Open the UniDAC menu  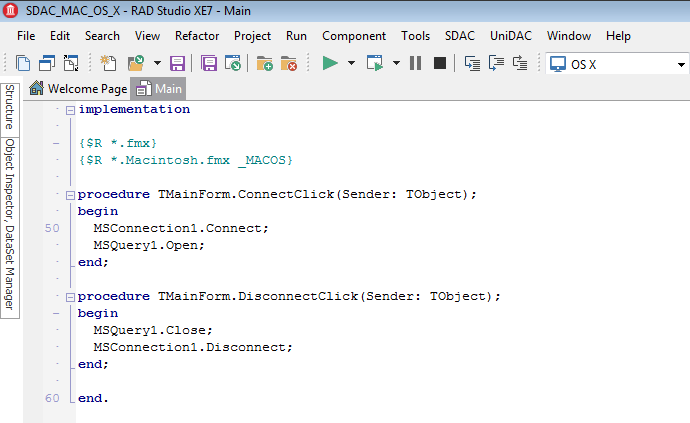point(510,36)
